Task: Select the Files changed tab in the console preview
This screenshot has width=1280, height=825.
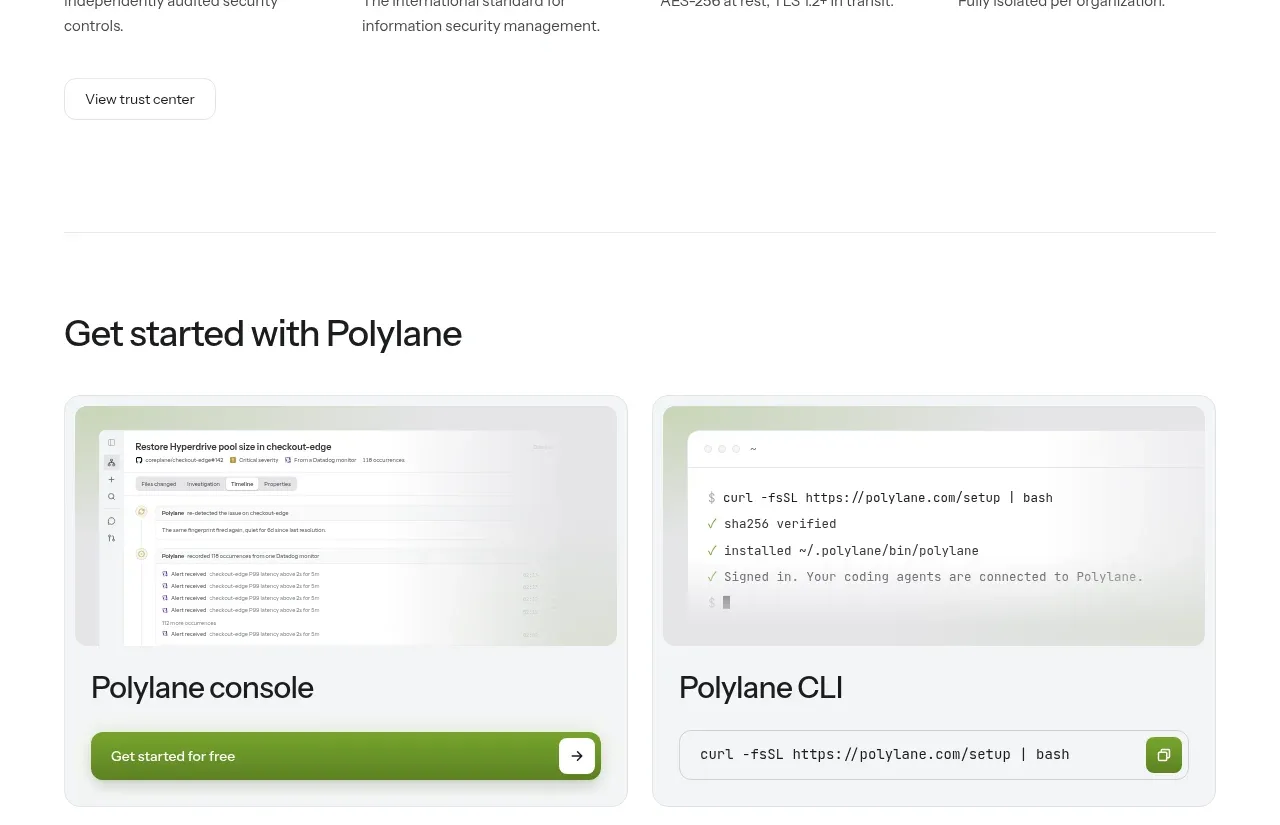Action: [159, 484]
